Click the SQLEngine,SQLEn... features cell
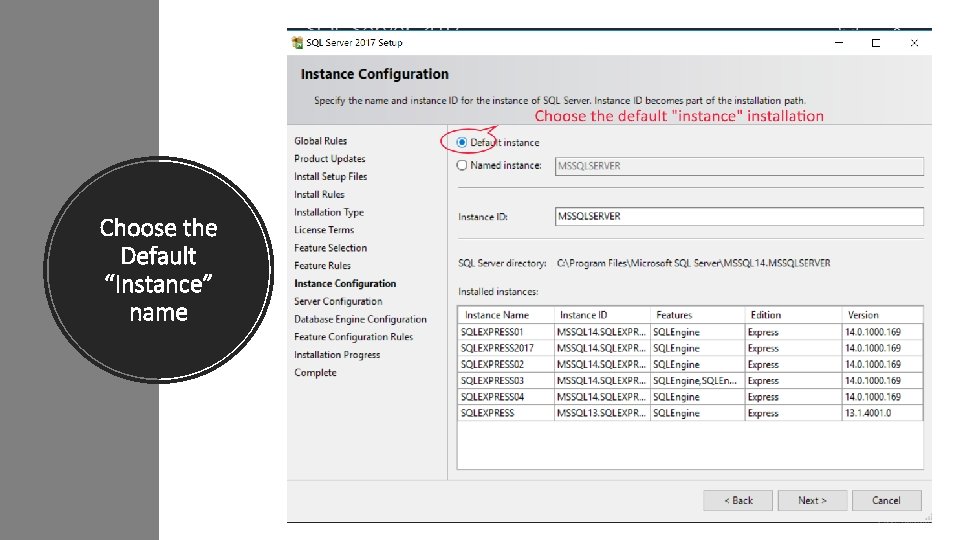 [697, 380]
